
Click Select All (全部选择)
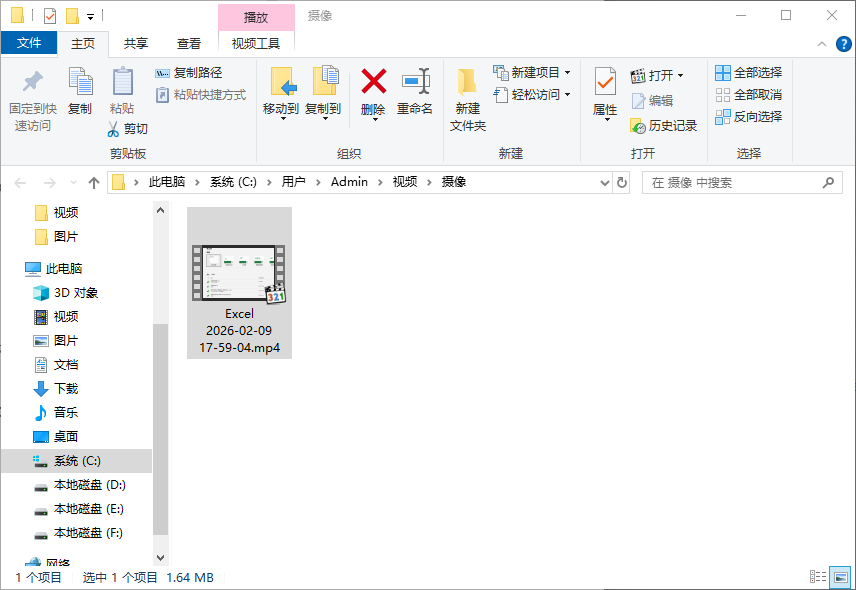pyautogui.click(x=748, y=73)
